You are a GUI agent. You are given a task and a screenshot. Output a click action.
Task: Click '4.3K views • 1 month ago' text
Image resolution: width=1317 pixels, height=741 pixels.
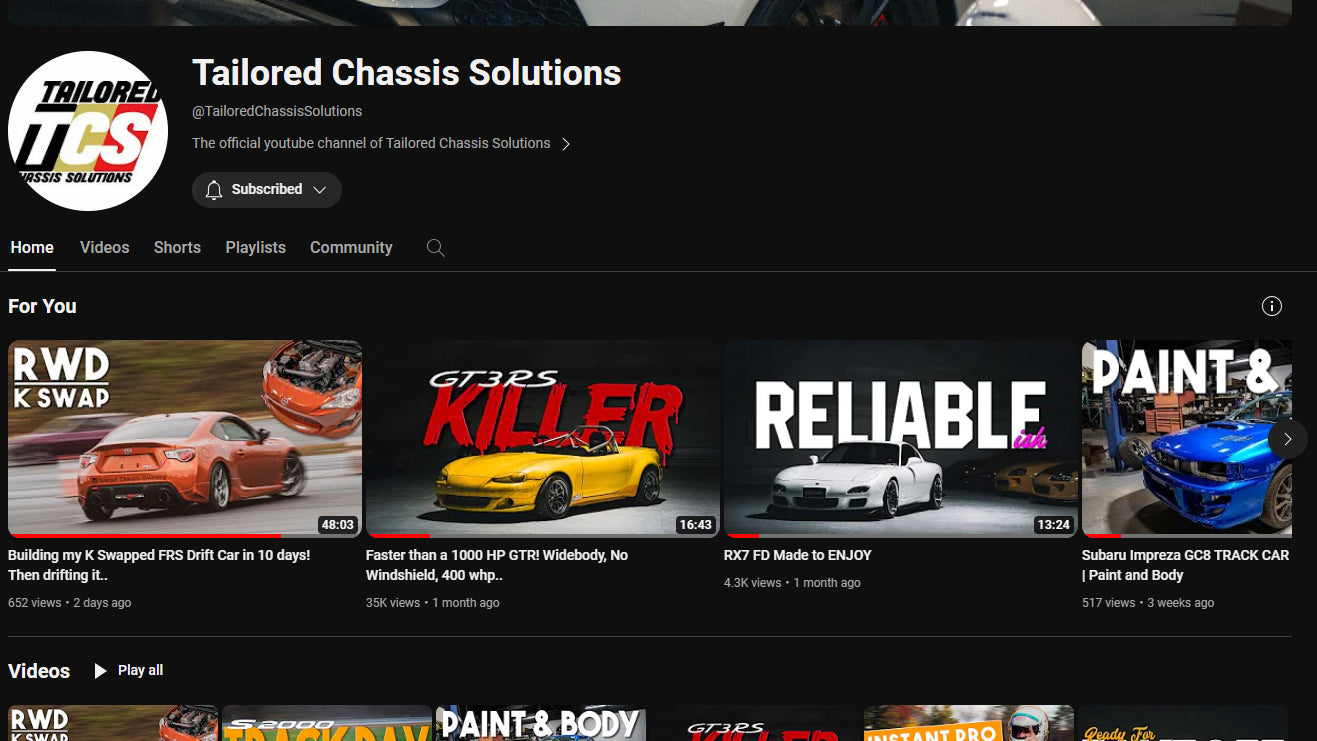pyautogui.click(x=792, y=583)
